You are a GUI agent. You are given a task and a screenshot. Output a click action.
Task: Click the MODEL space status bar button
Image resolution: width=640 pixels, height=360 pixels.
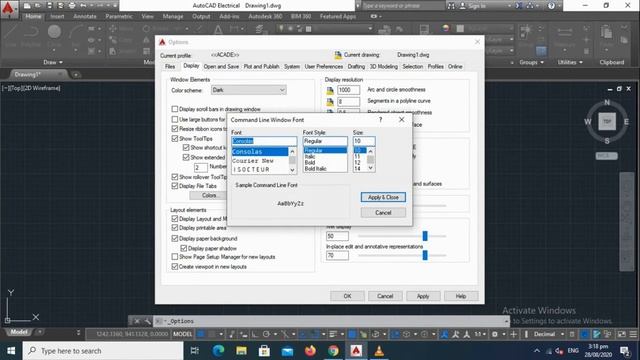[182, 334]
